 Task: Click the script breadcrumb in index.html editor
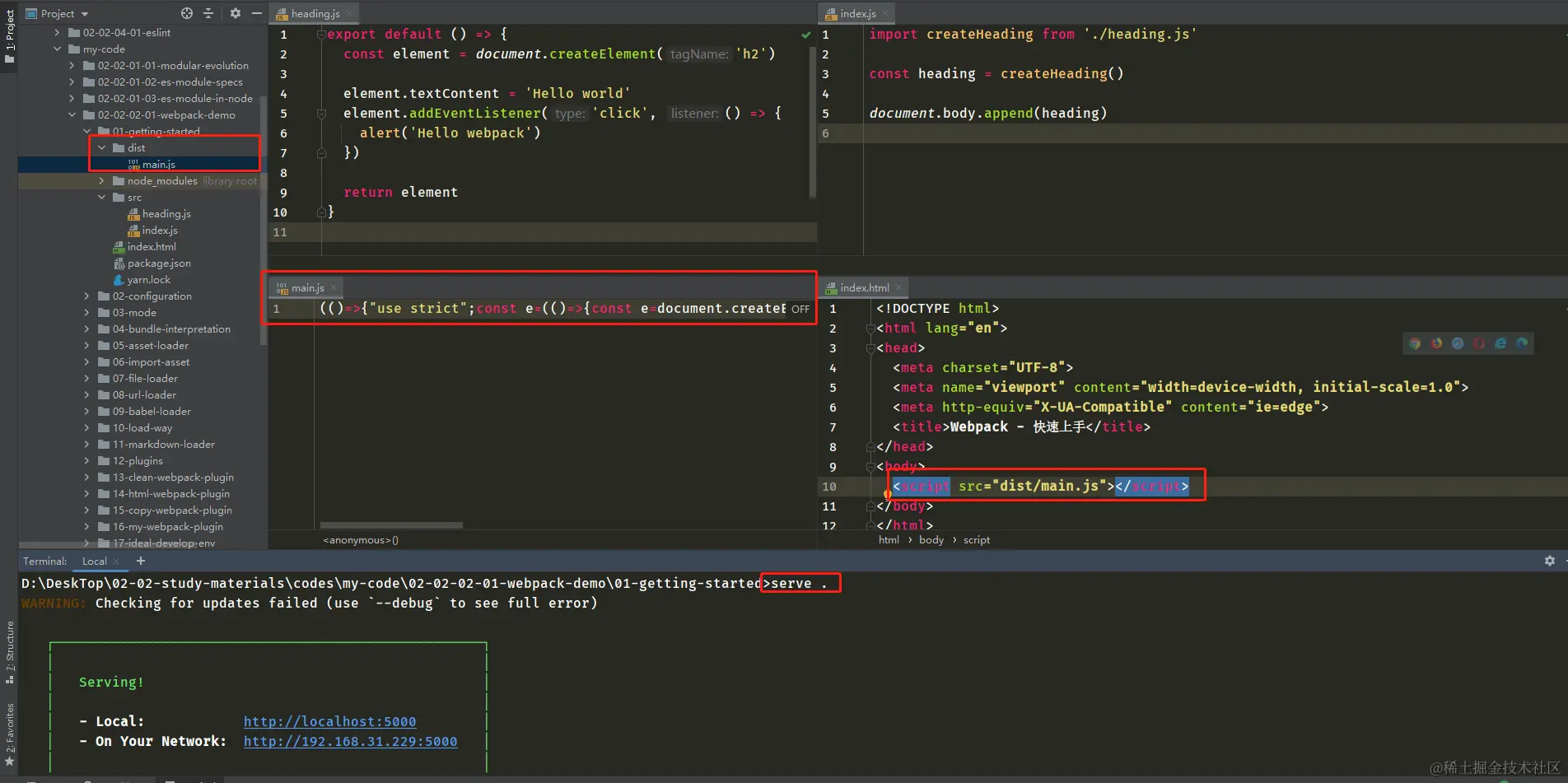pos(977,540)
